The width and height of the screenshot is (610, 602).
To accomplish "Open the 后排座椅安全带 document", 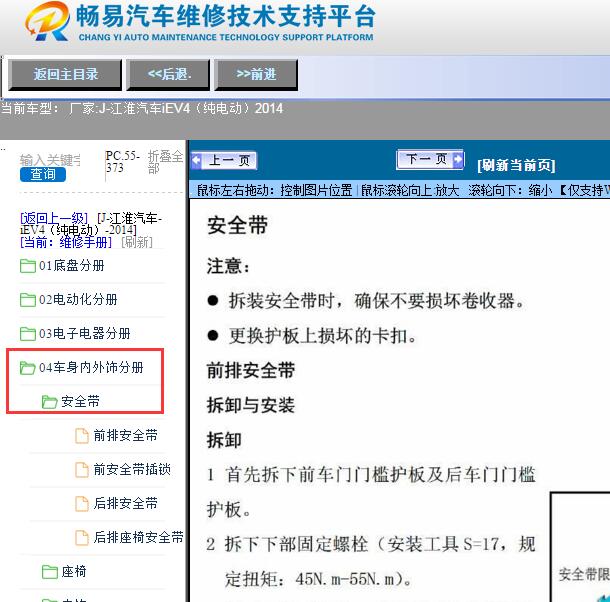I will tap(138, 537).
